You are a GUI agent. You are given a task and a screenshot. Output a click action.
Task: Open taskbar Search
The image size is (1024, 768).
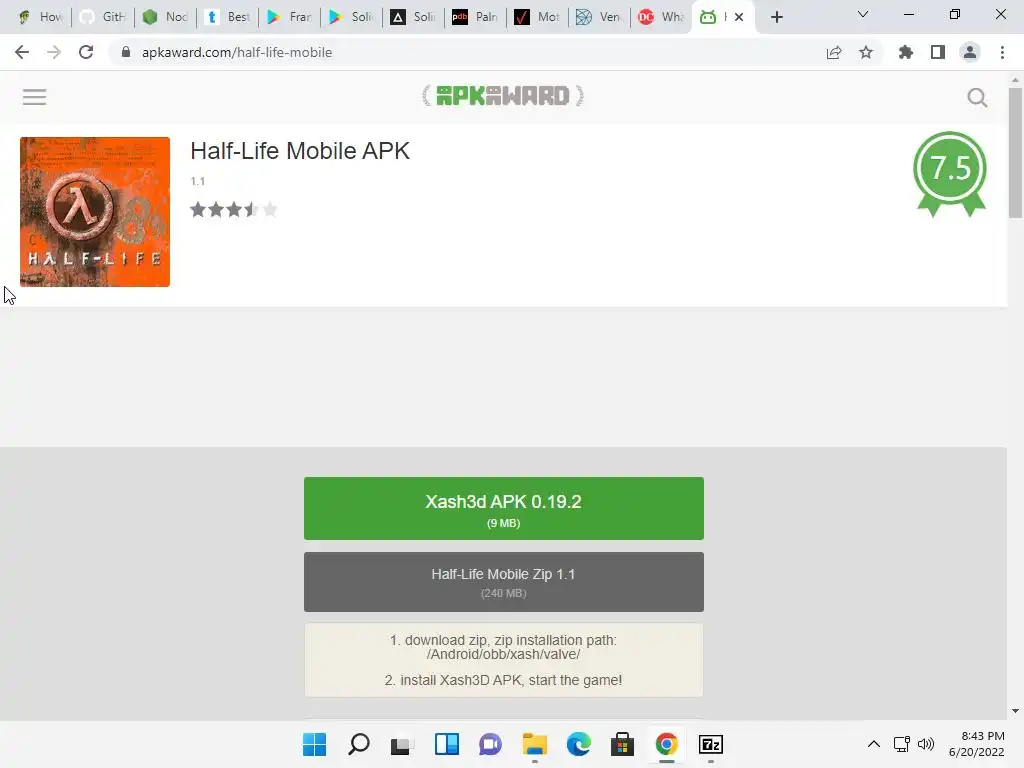click(359, 744)
